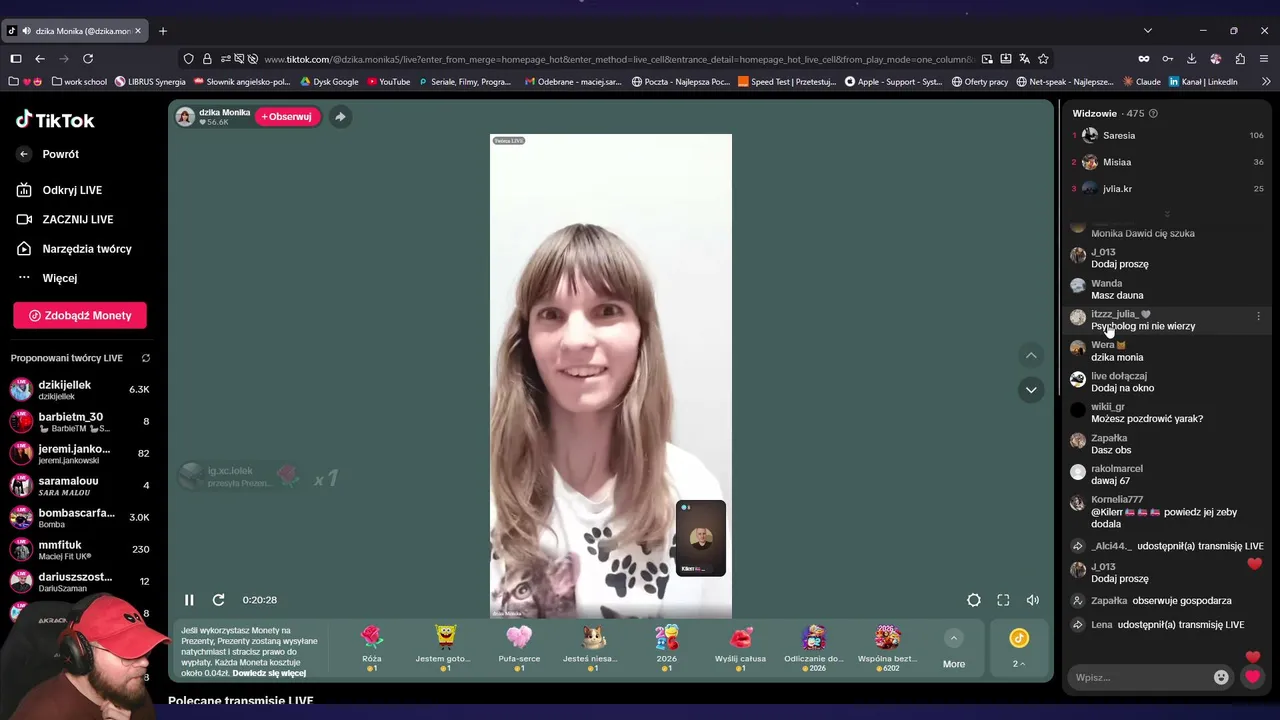This screenshot has height=720, width=1280.
Task: Pause the live stream playback
Action: pyautogui.click(x=189, y=600)
